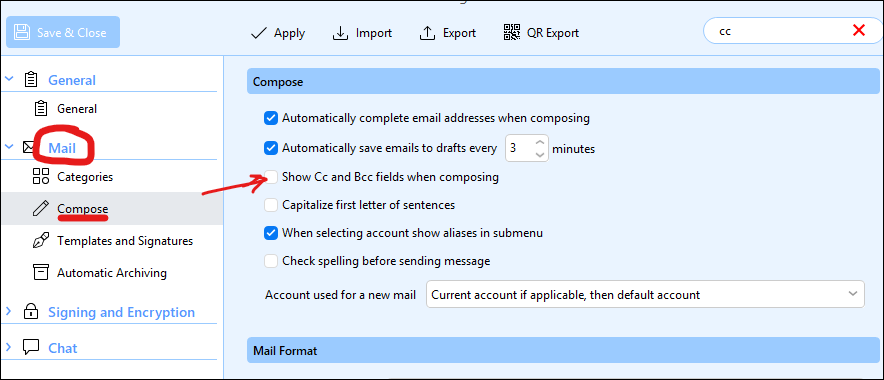
Task: Click the Mail Format section header
Action: coord(563,351)
